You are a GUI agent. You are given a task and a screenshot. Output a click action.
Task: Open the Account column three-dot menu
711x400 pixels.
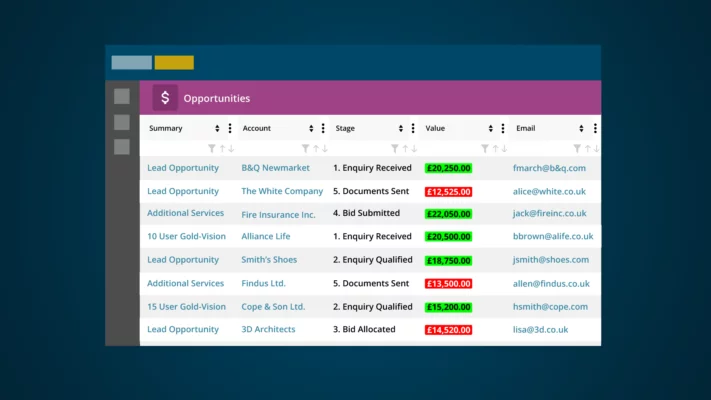point(323,128)
